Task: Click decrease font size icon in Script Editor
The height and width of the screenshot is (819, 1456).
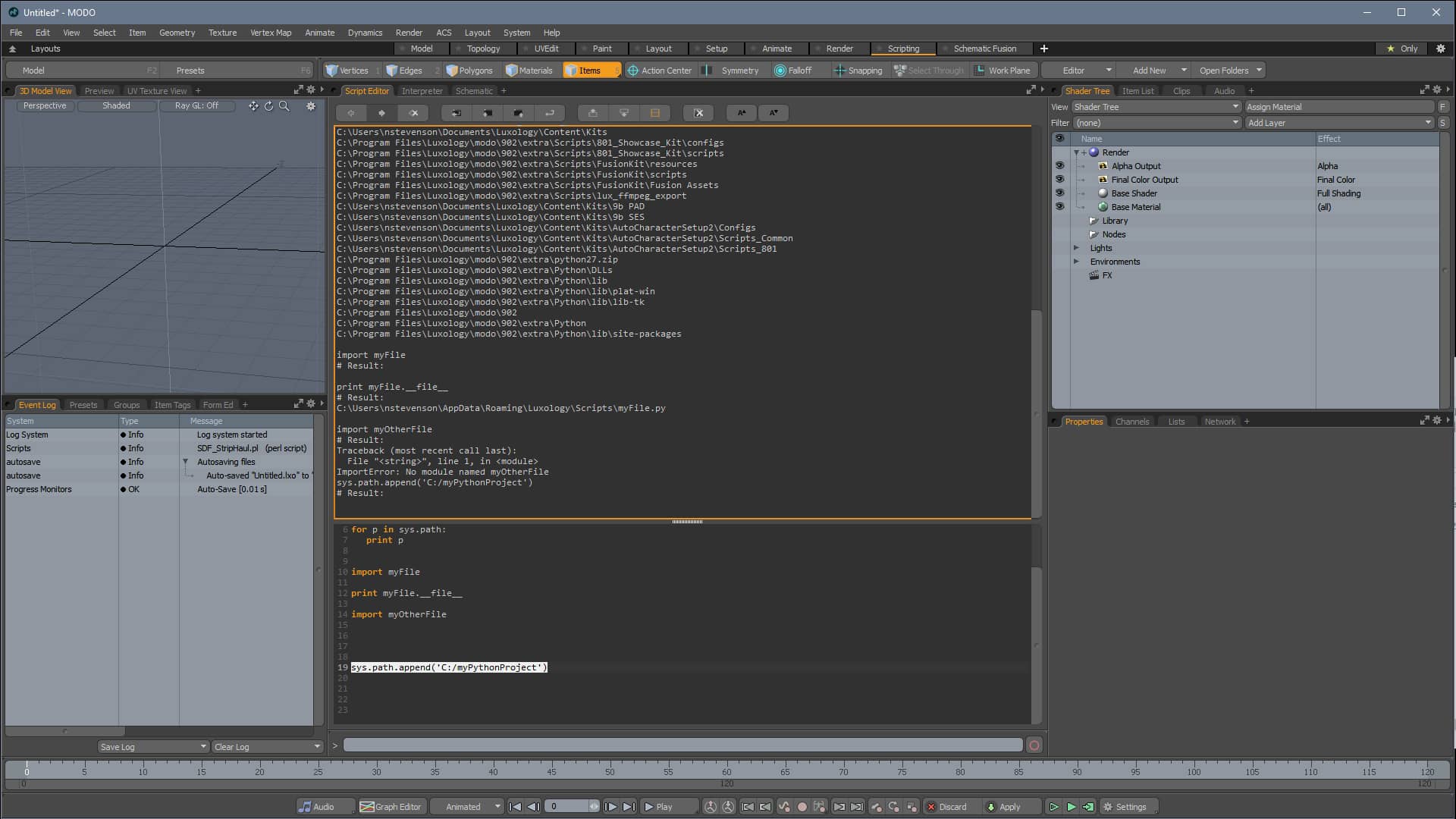Action: (x=773, y=113)
